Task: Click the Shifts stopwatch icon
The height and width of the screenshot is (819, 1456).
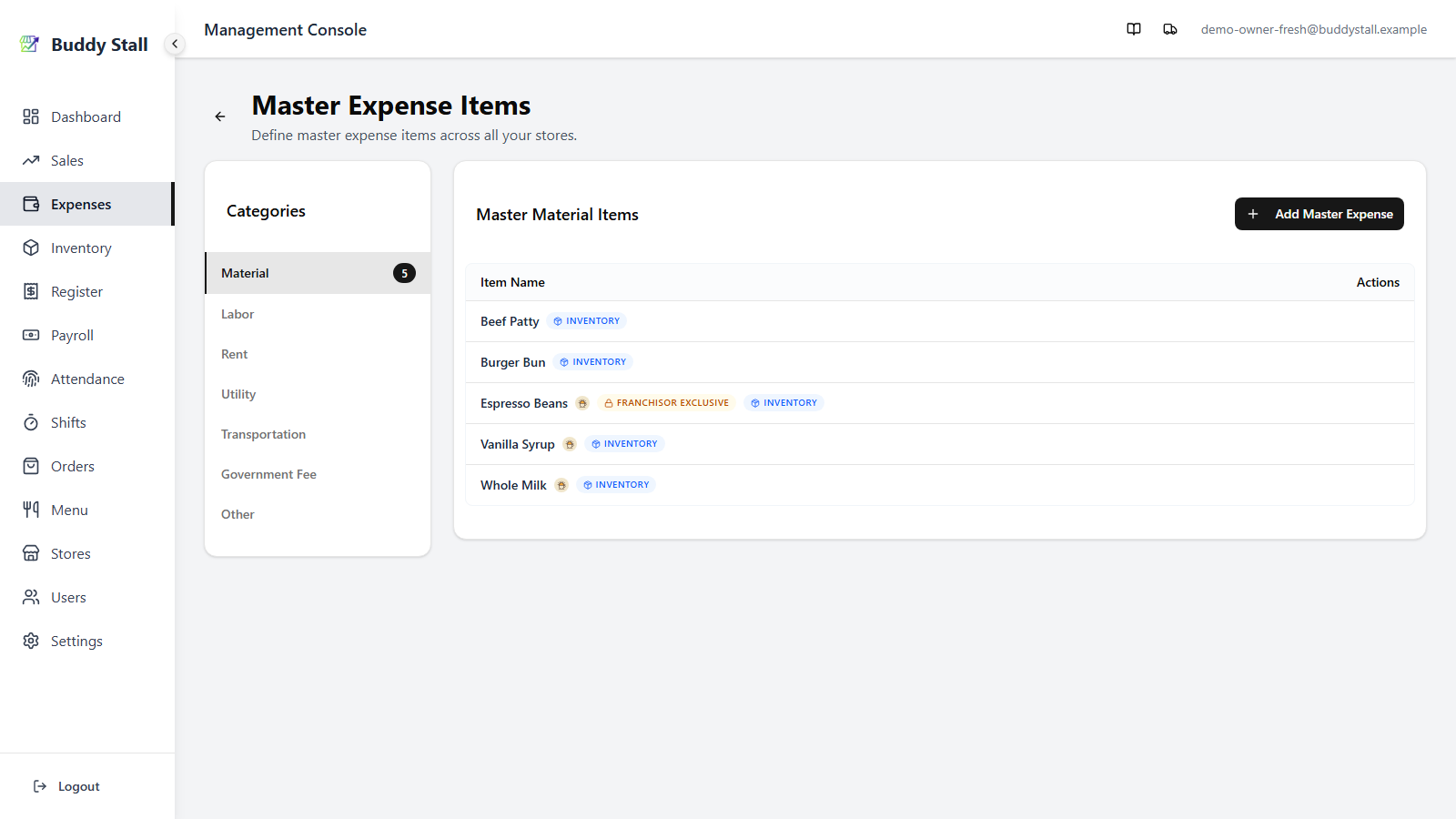Action: tap(31, 422)
